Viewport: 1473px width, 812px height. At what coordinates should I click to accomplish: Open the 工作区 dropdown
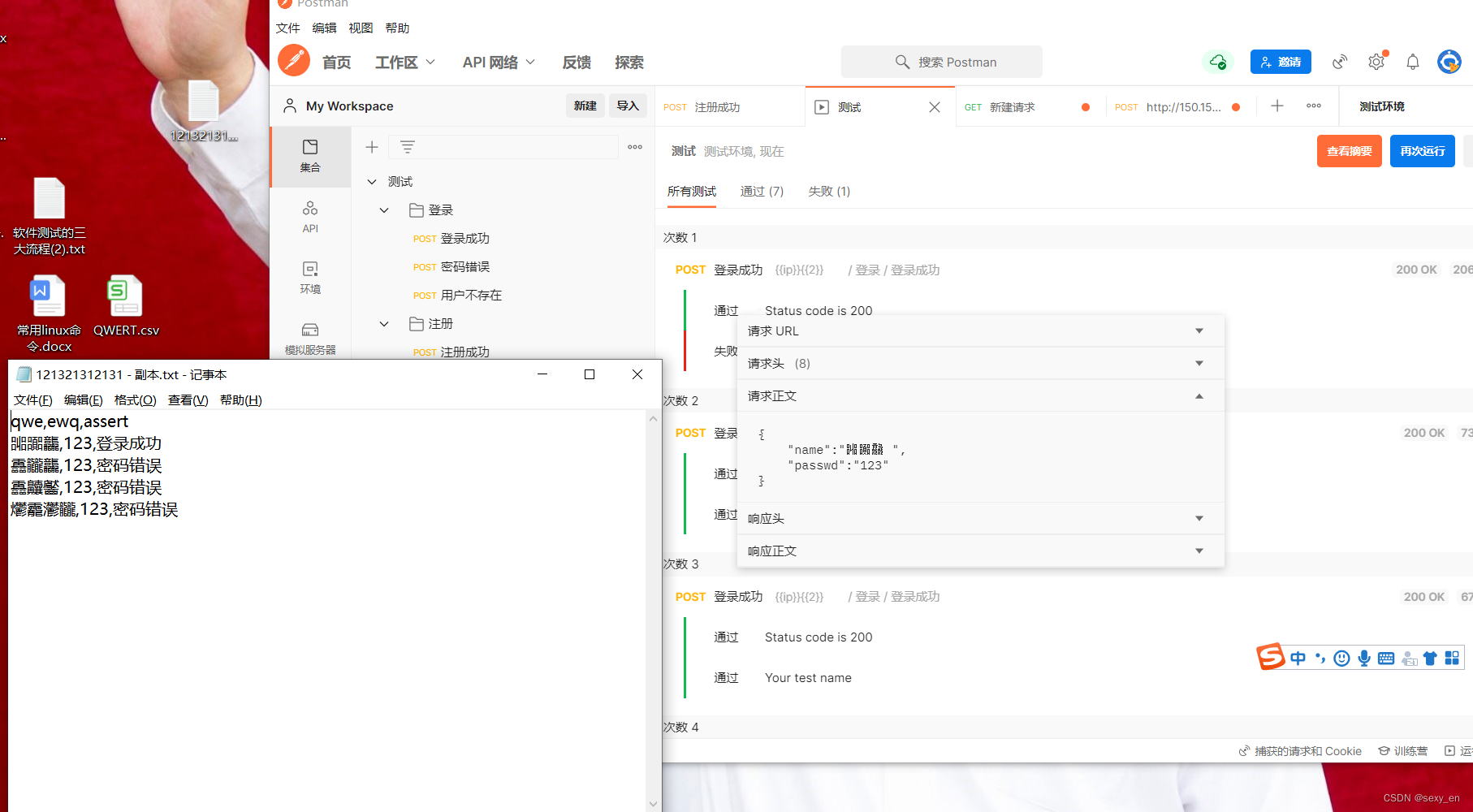(404, 63)
